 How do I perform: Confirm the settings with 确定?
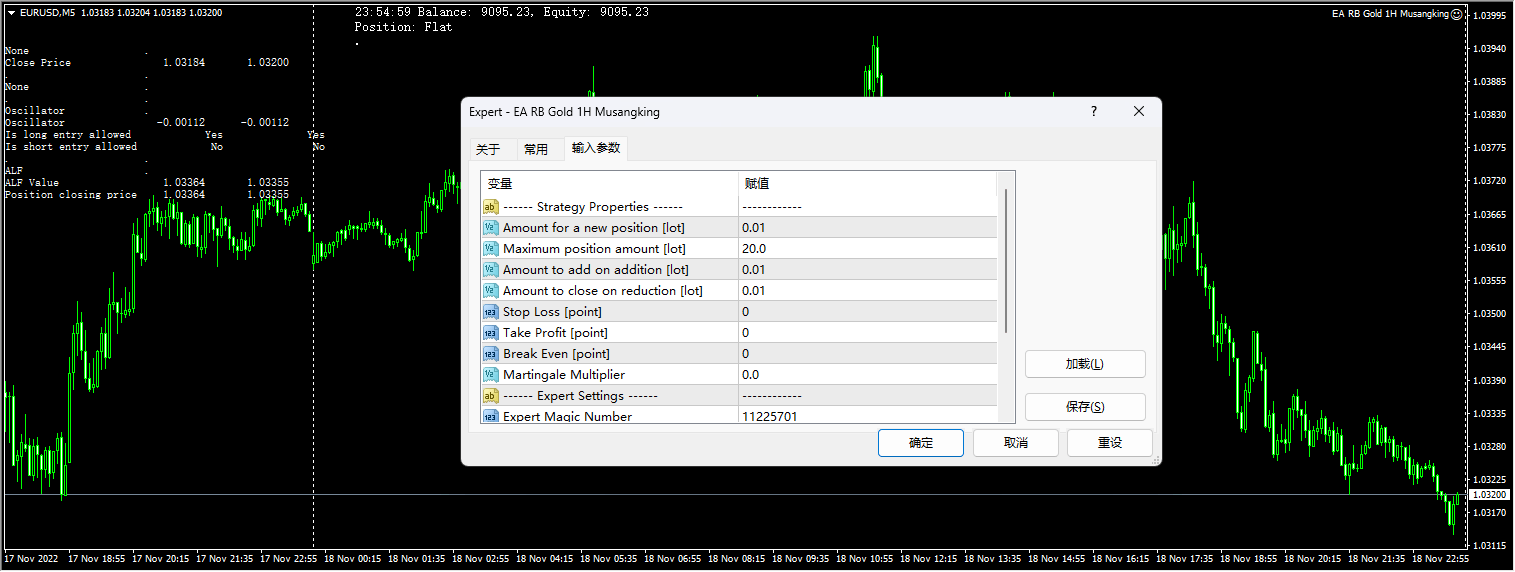pos(920,443)
